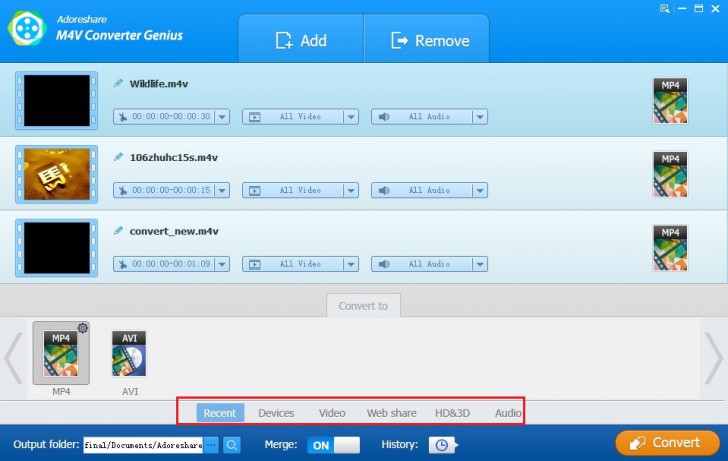Expand trim range dropdown for convert_new.m4v

coord(222,264)
